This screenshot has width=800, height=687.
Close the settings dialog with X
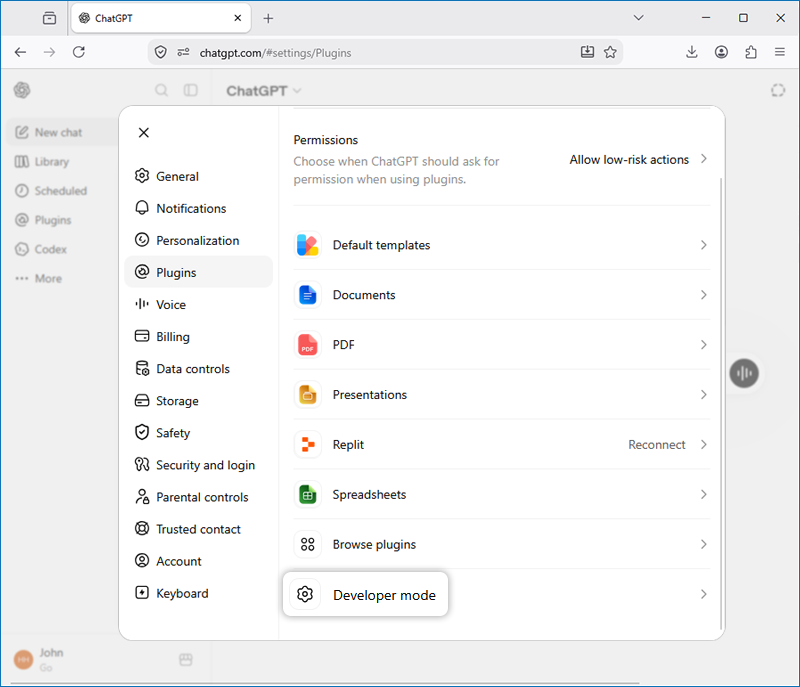click(144, 133)
